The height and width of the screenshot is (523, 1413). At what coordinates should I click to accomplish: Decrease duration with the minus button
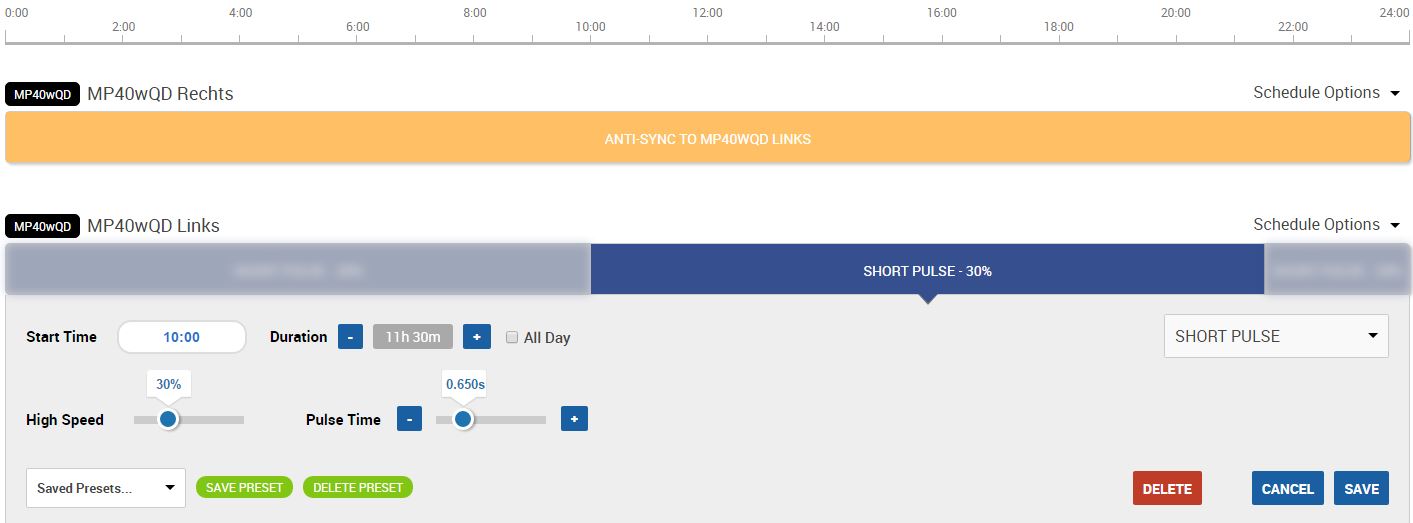(x=350, y=337)
